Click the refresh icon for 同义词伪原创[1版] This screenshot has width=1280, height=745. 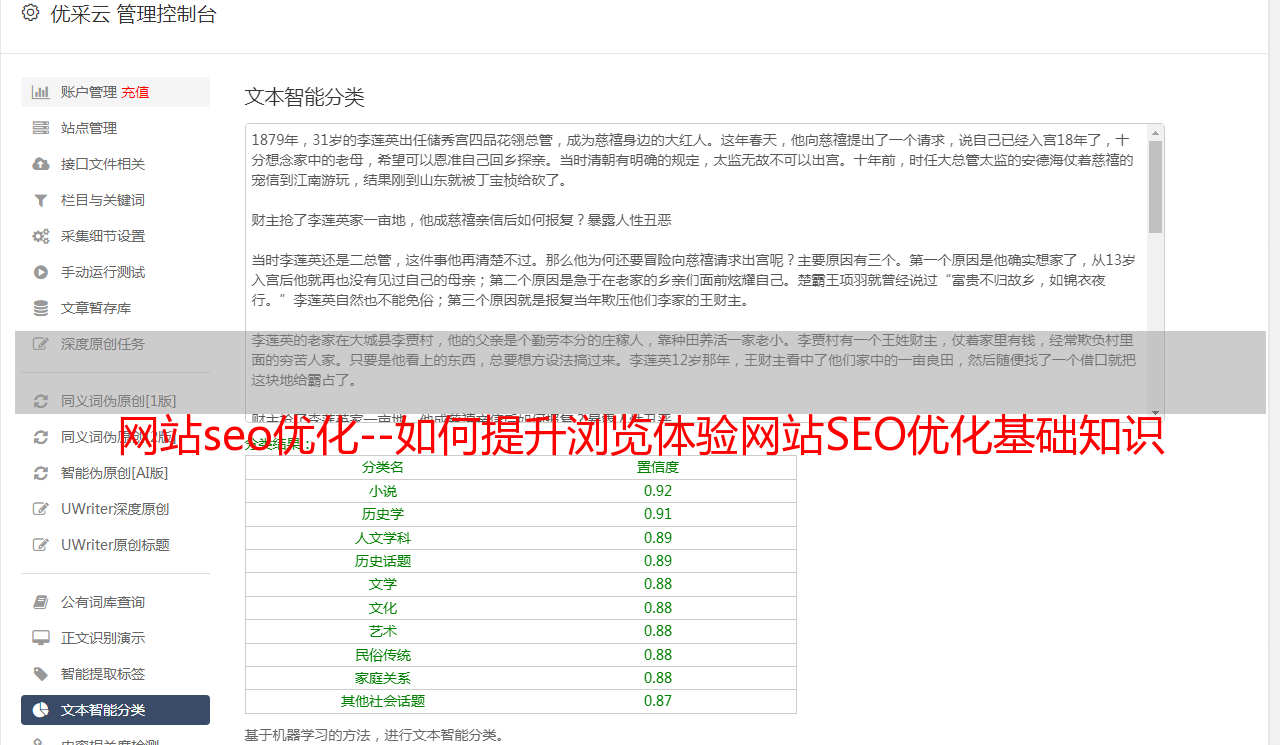pos(41,401)
